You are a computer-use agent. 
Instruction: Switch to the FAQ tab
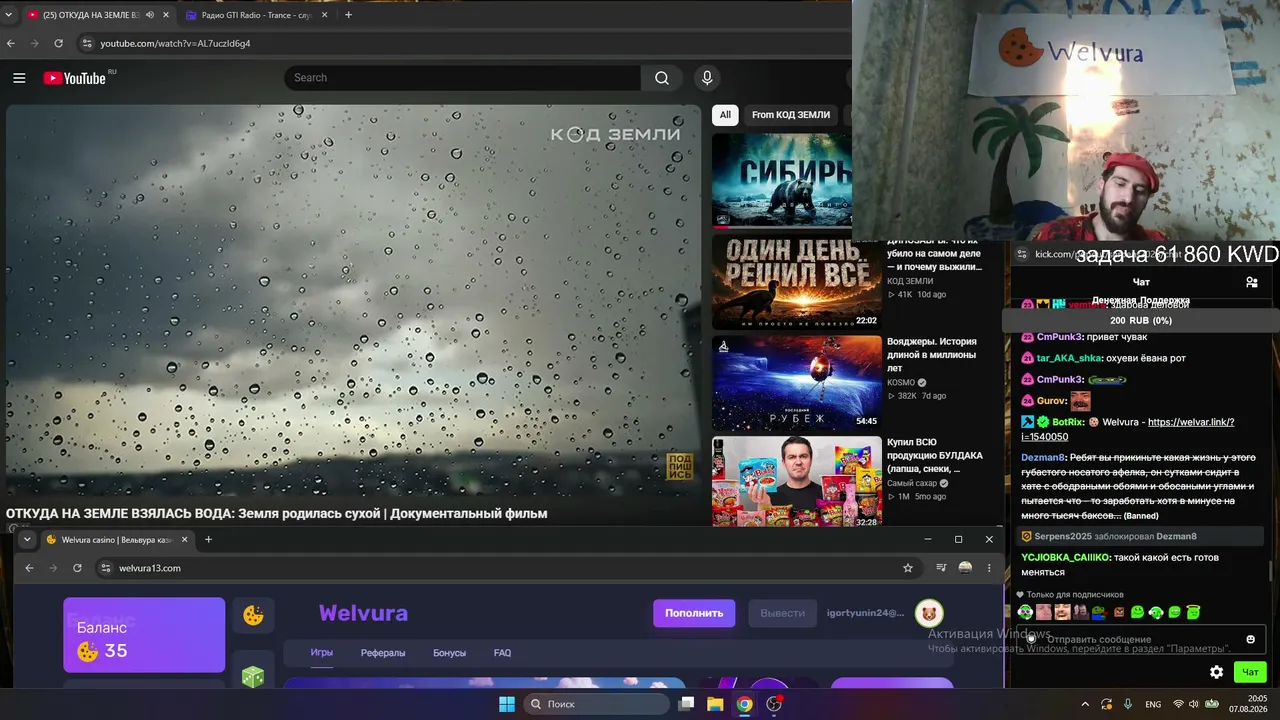(x=502, y=653)
